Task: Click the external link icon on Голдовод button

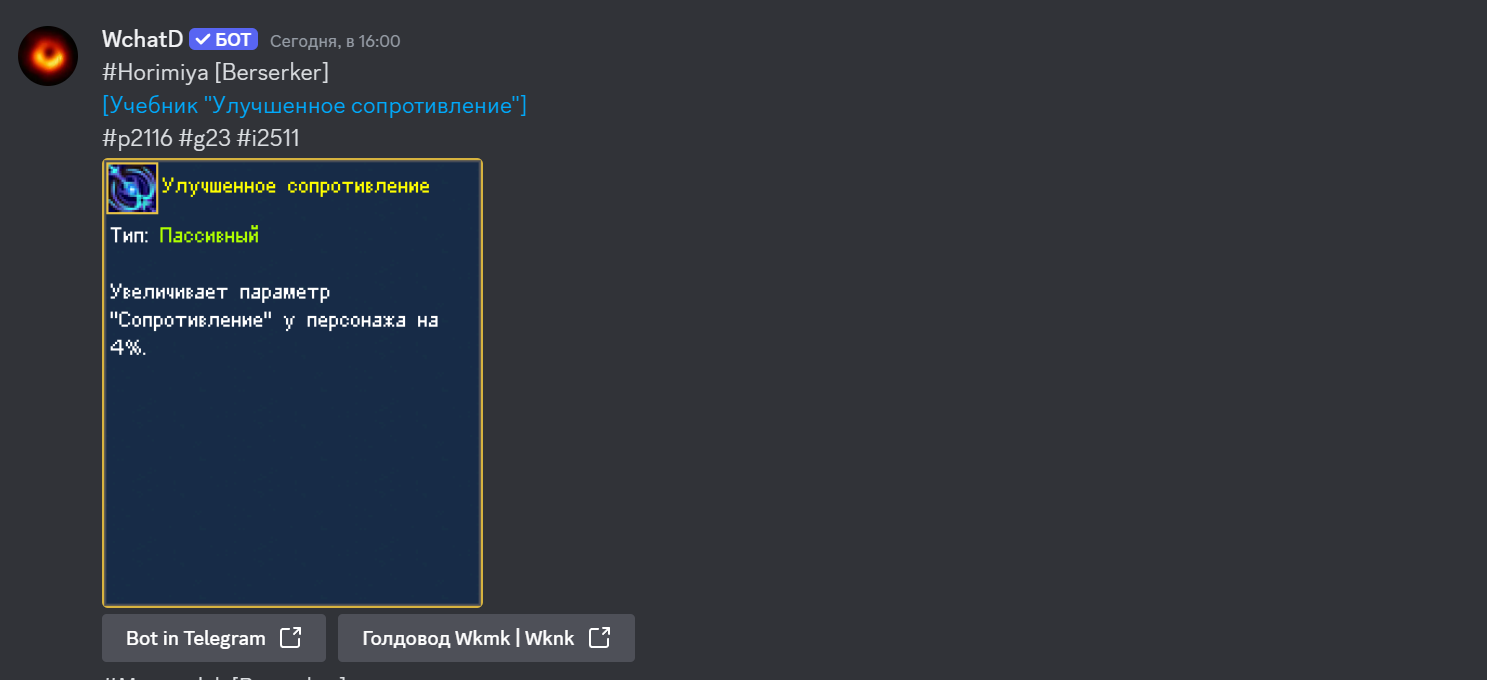Action: point(599,638)
